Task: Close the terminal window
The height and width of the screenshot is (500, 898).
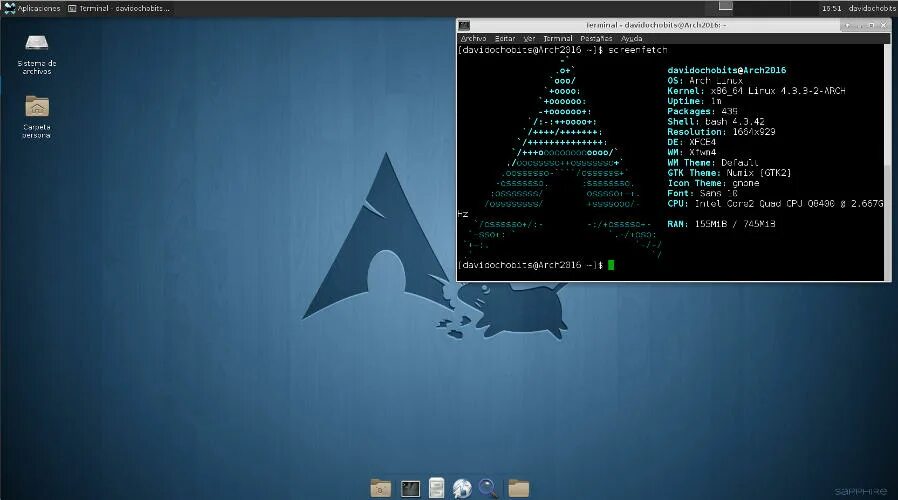Action: tap(883, 25)
